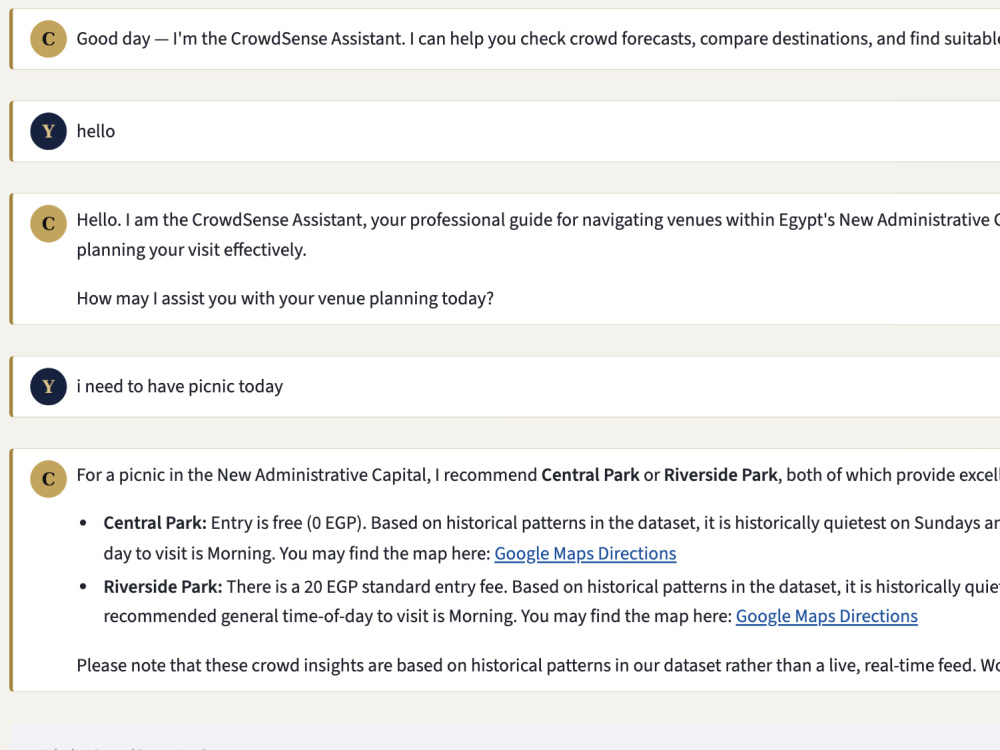Click 'Hello. I am the CrowdSense Assistant' line

tap(538, 220)
